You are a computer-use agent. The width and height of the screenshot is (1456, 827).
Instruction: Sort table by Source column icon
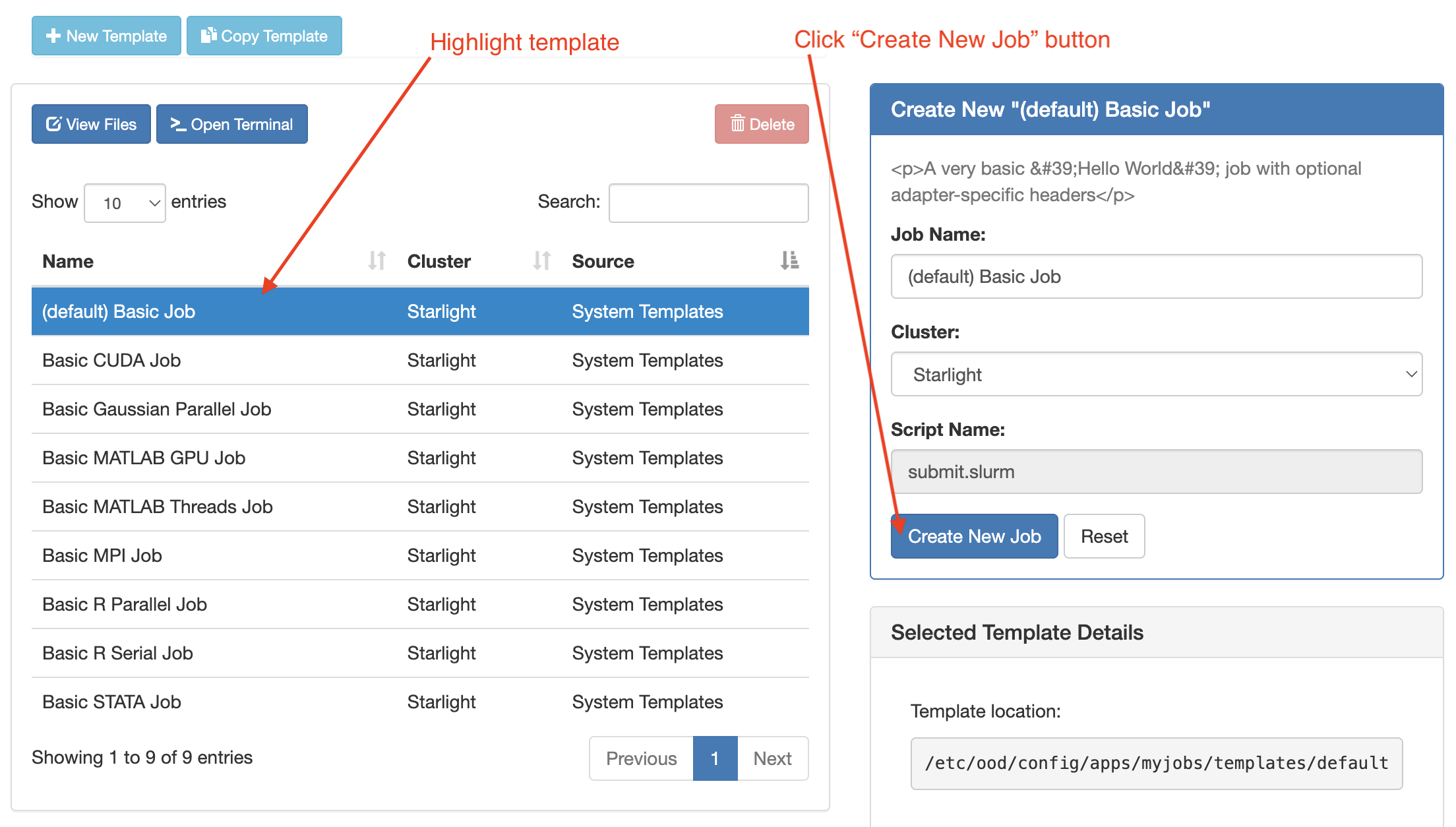[789, 261]
